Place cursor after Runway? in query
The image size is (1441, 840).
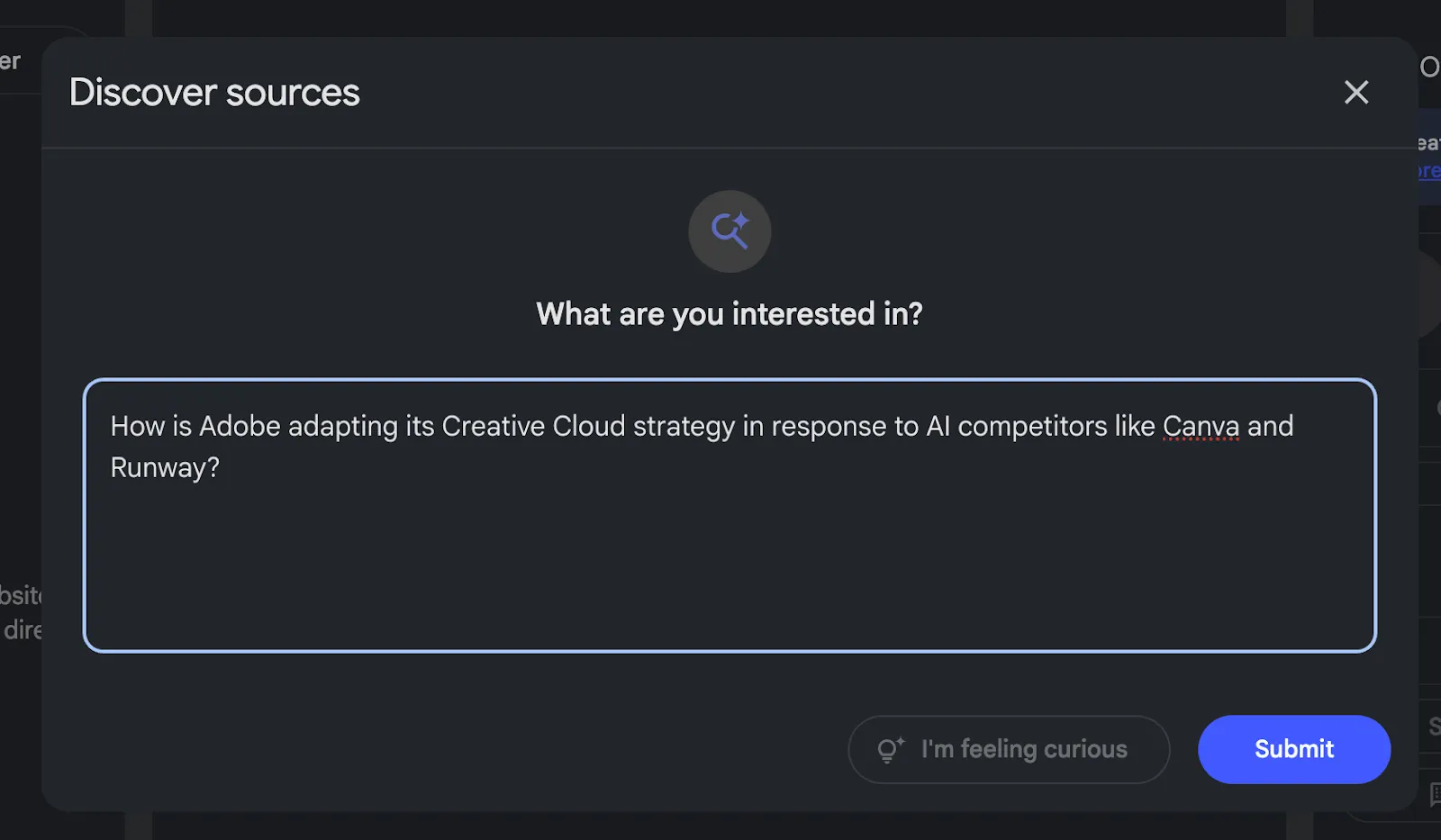click(x=221, y=468)
